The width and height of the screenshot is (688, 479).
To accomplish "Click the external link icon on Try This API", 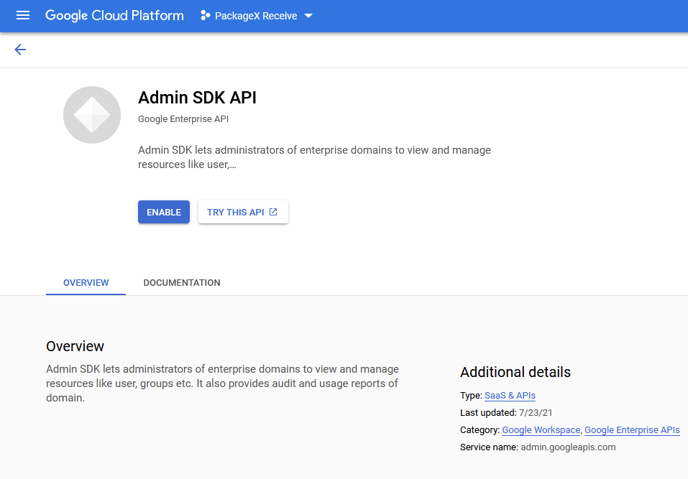I will coord(274,212).
